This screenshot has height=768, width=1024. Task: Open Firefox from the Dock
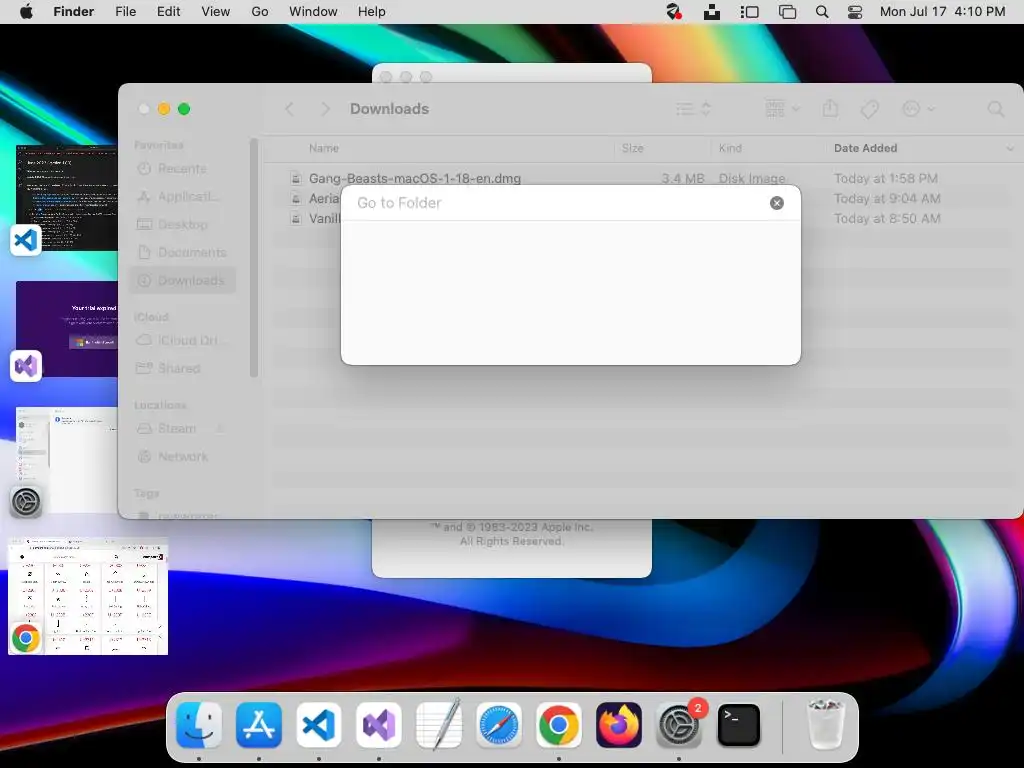coord(619,725)
